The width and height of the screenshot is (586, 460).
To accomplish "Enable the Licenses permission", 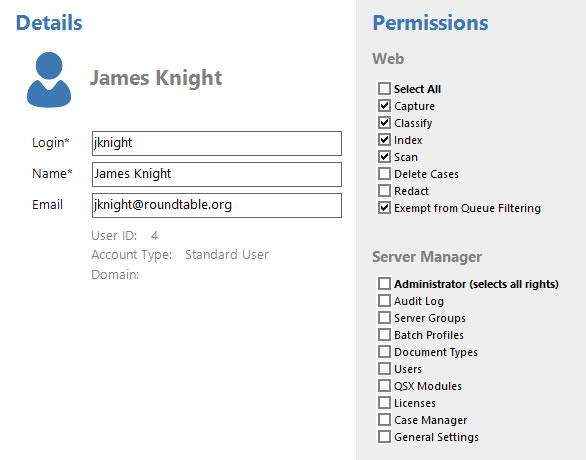I will (x=384, y=402).
